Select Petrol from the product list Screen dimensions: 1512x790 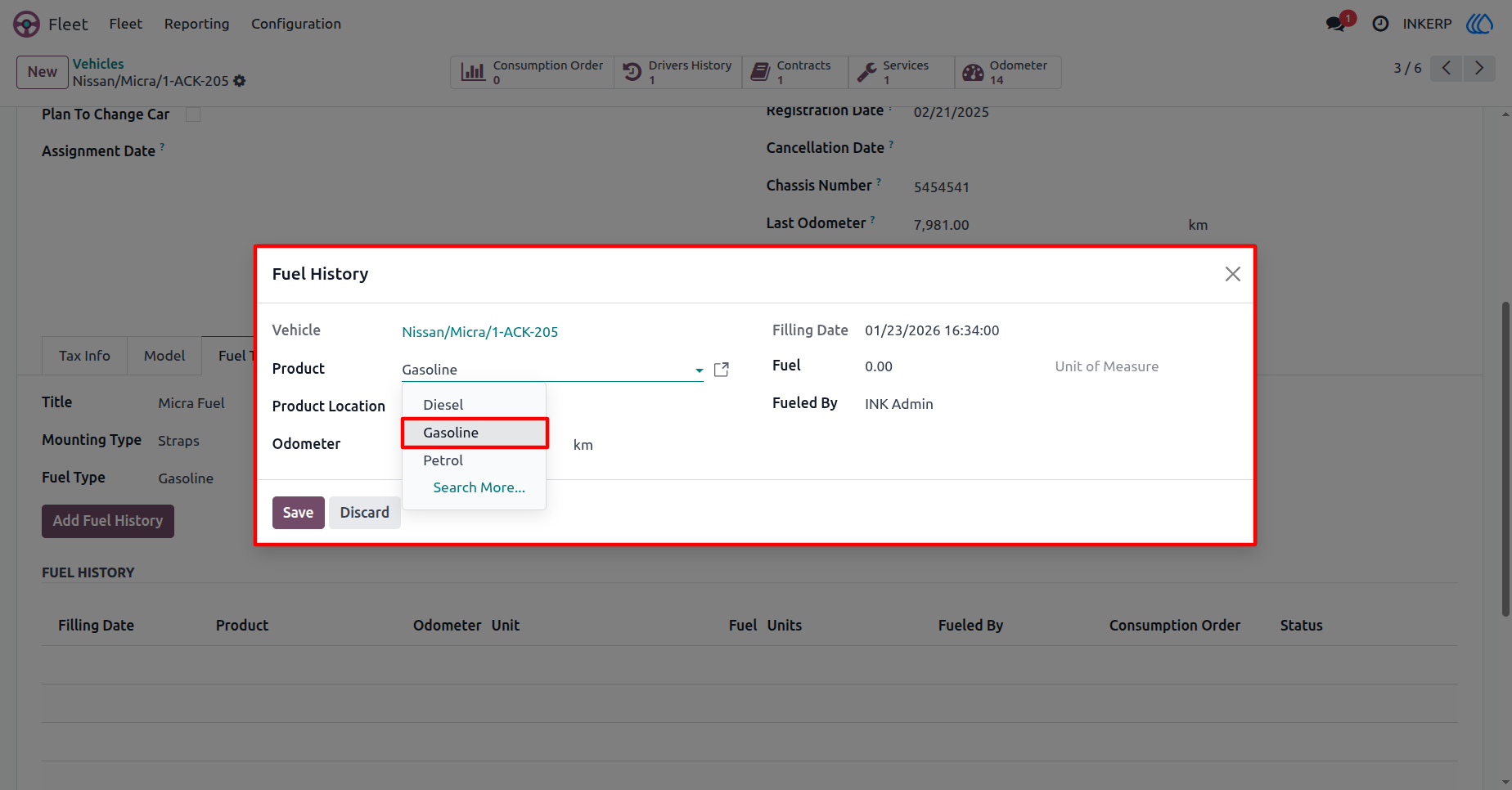pos(475,460)
